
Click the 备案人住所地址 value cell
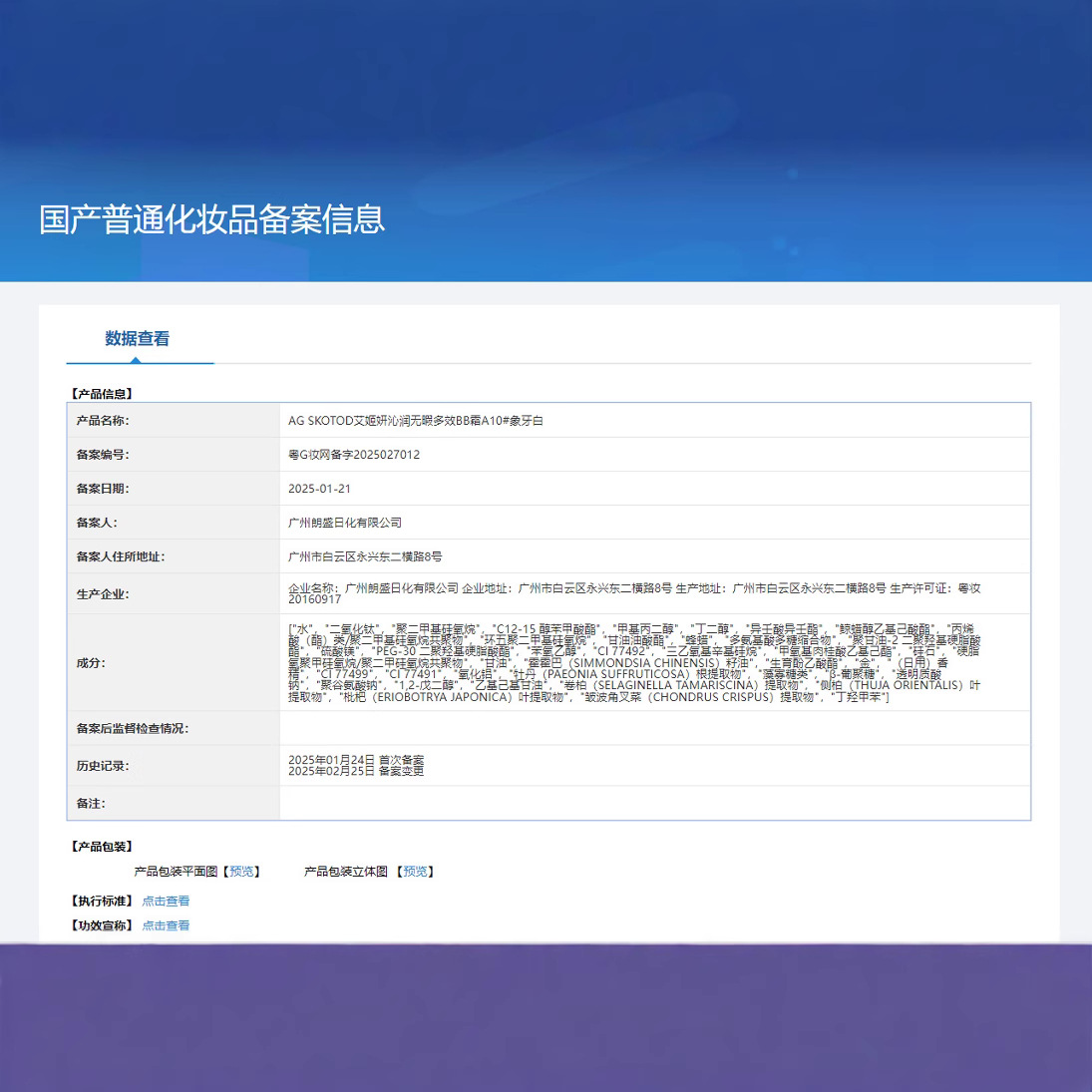click(654, 556)
